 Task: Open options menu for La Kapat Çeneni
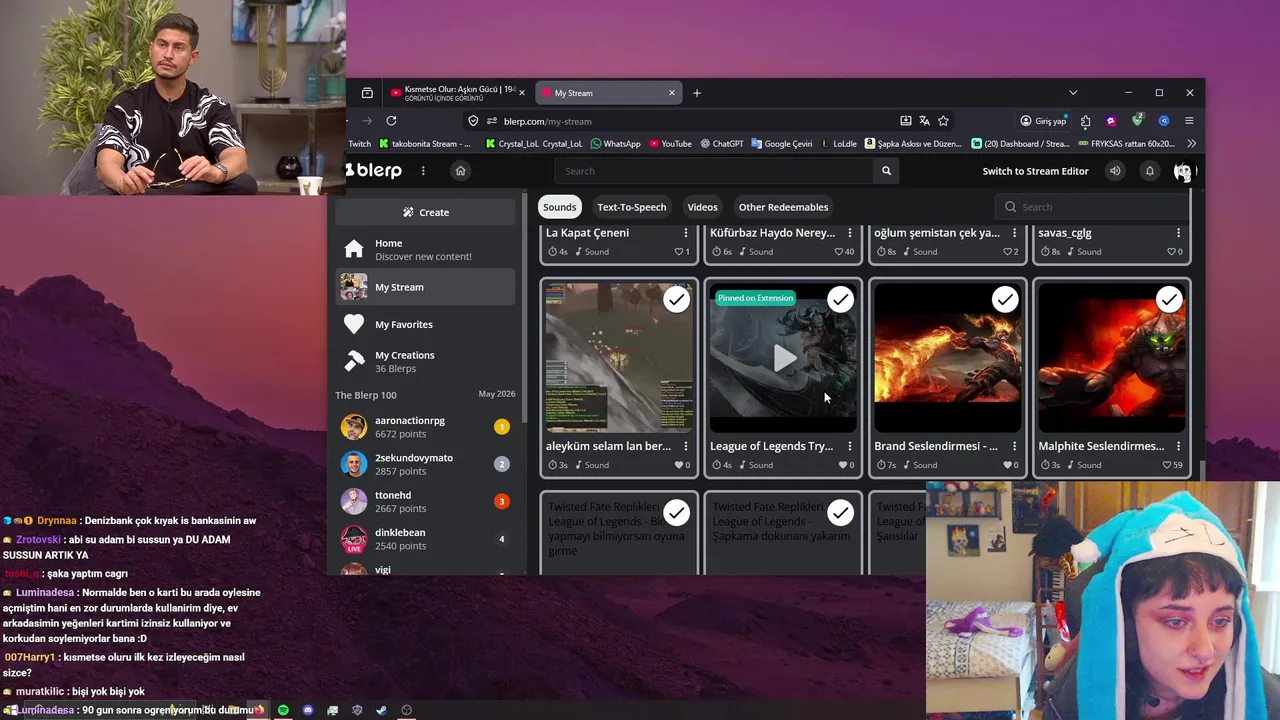pyautogui.click(x=686, y=233)
